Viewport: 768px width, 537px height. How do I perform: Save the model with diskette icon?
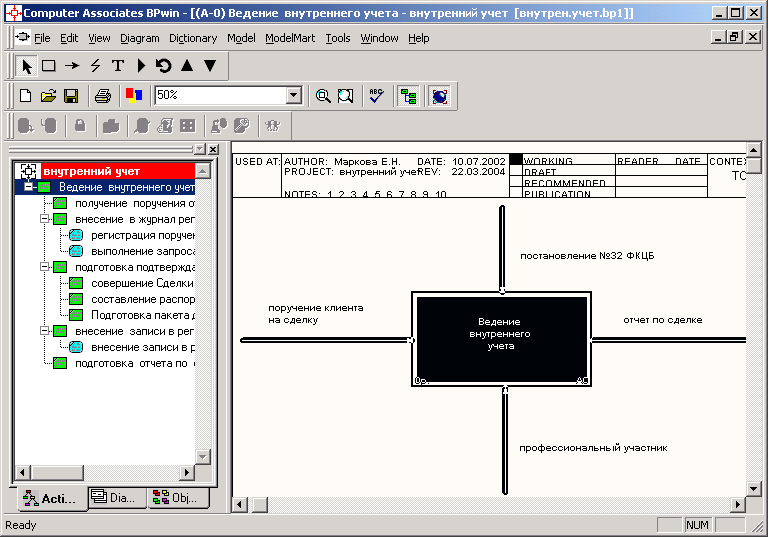(x=72, y=96)
